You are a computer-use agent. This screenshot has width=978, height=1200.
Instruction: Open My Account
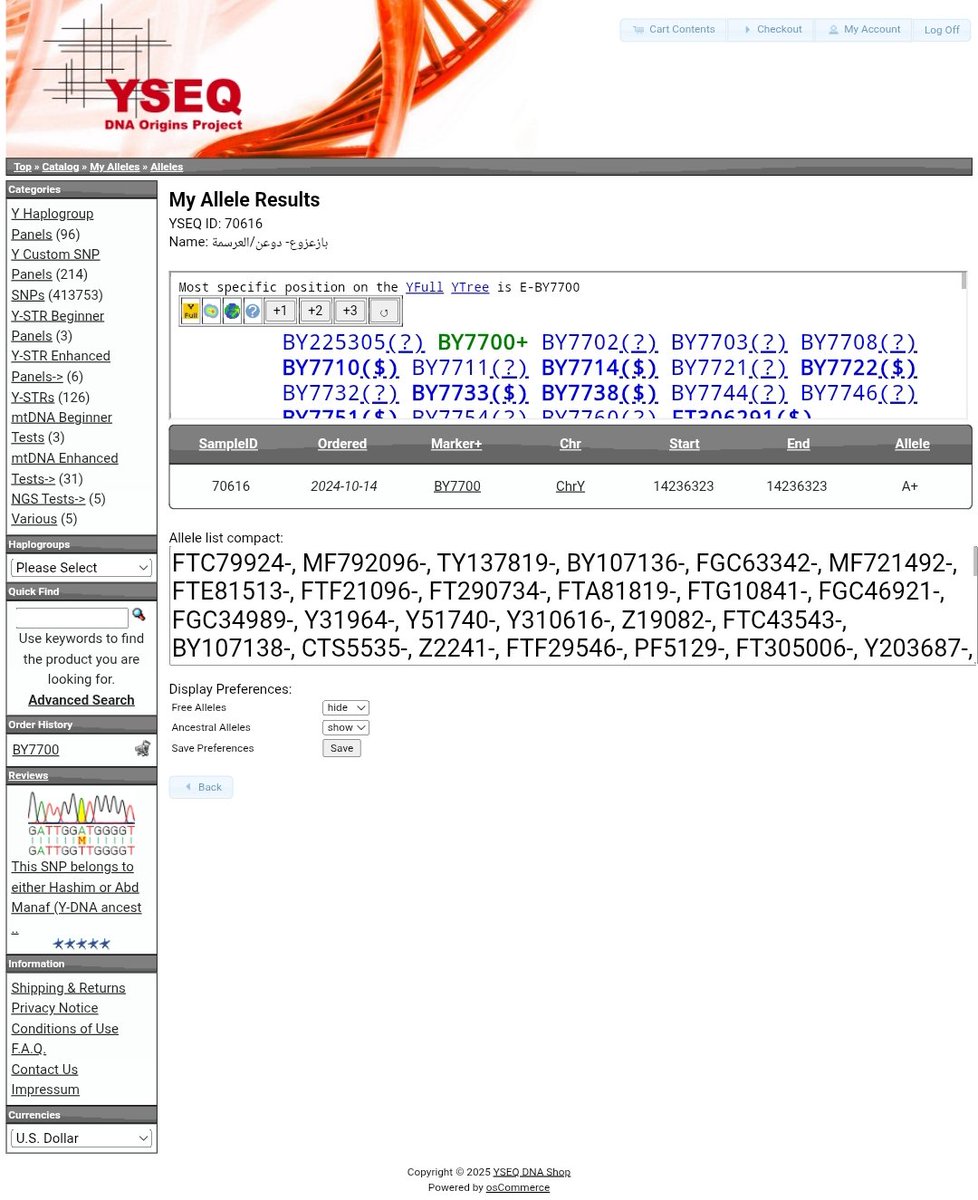pyautogui.click(x=863, y=30)
